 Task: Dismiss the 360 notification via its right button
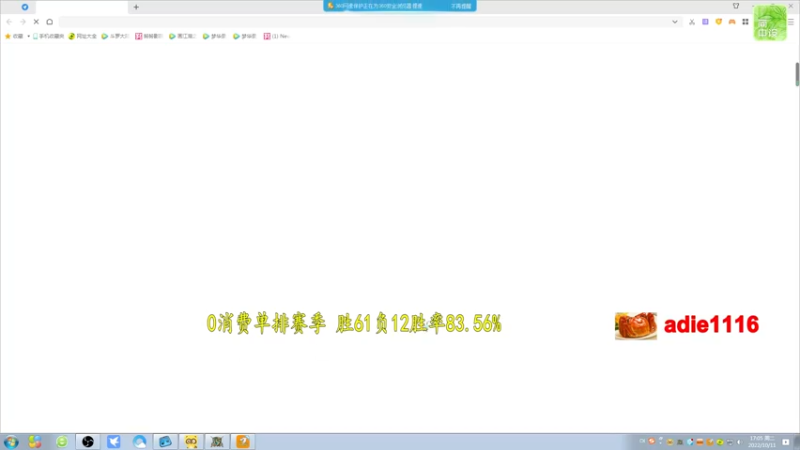point(461,6)
